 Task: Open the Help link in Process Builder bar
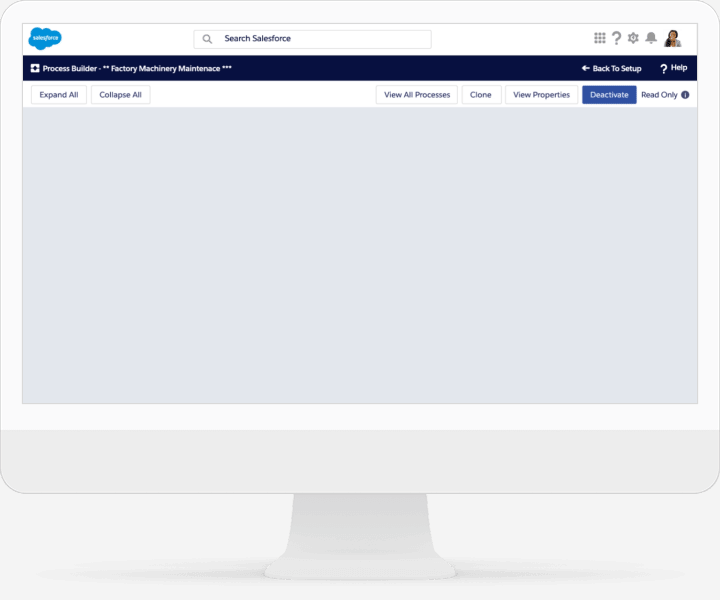pos(674,68)
